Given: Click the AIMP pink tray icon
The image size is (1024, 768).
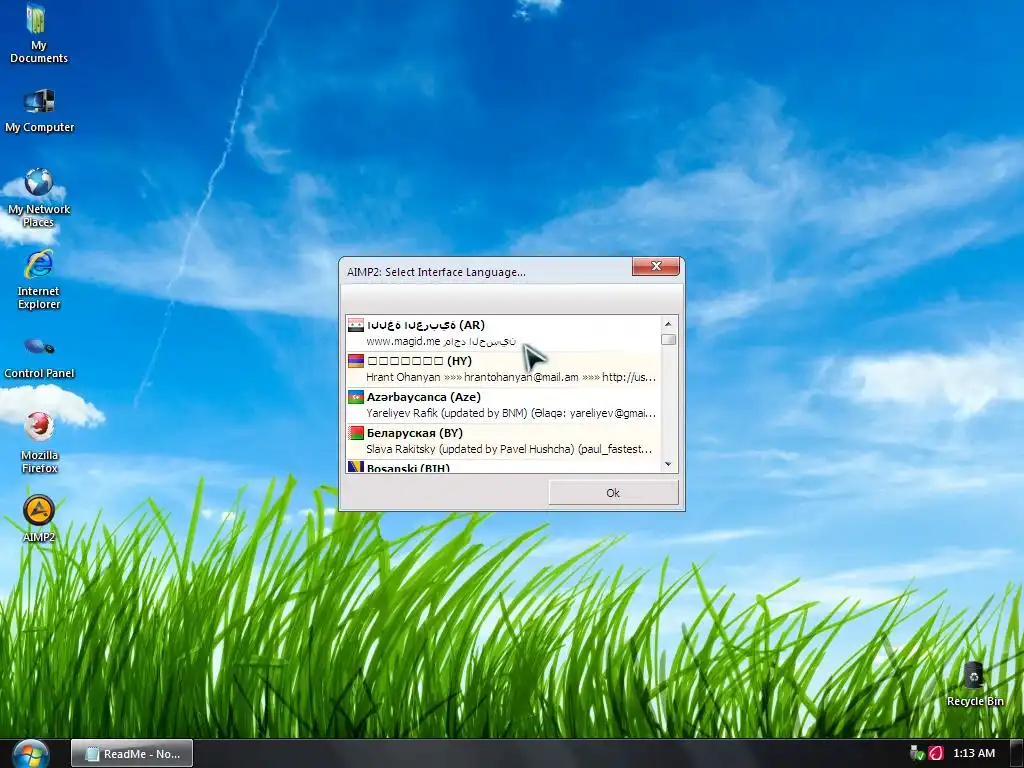Looking at the screenshot, I should (936, 753).
